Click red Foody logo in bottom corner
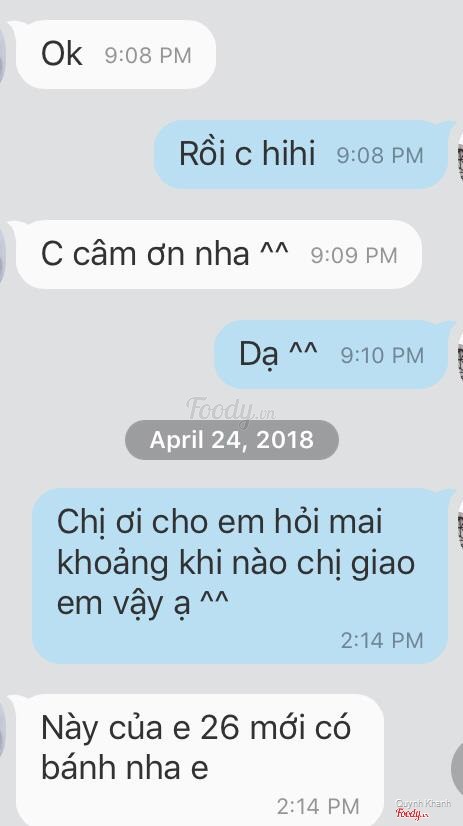463x826 pixels. [x=411, y=814]
